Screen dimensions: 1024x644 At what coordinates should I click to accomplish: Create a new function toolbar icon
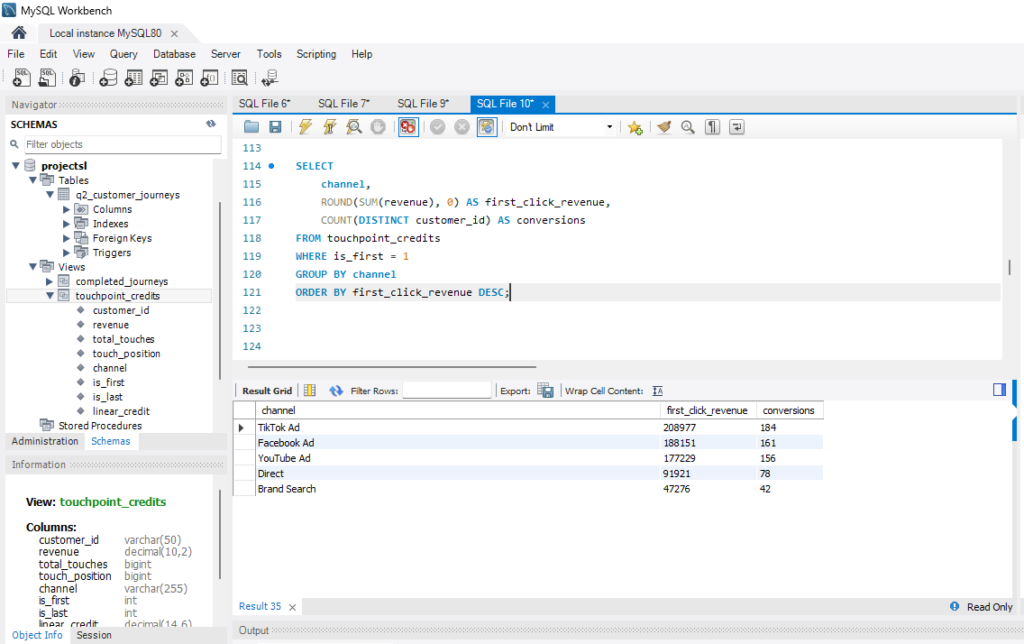tap(209, 78)
